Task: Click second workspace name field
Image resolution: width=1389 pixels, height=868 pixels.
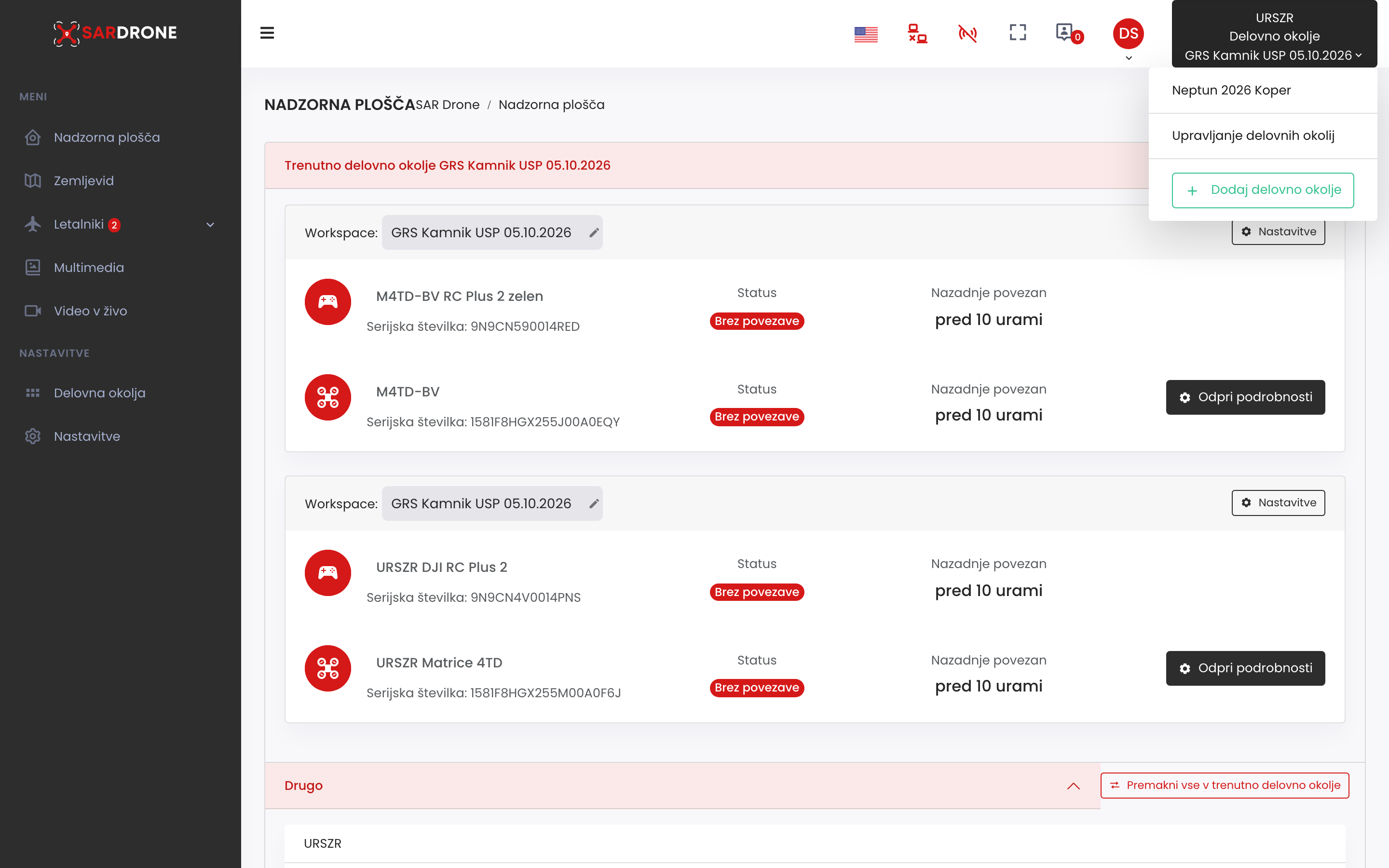Action: [492, 503]
